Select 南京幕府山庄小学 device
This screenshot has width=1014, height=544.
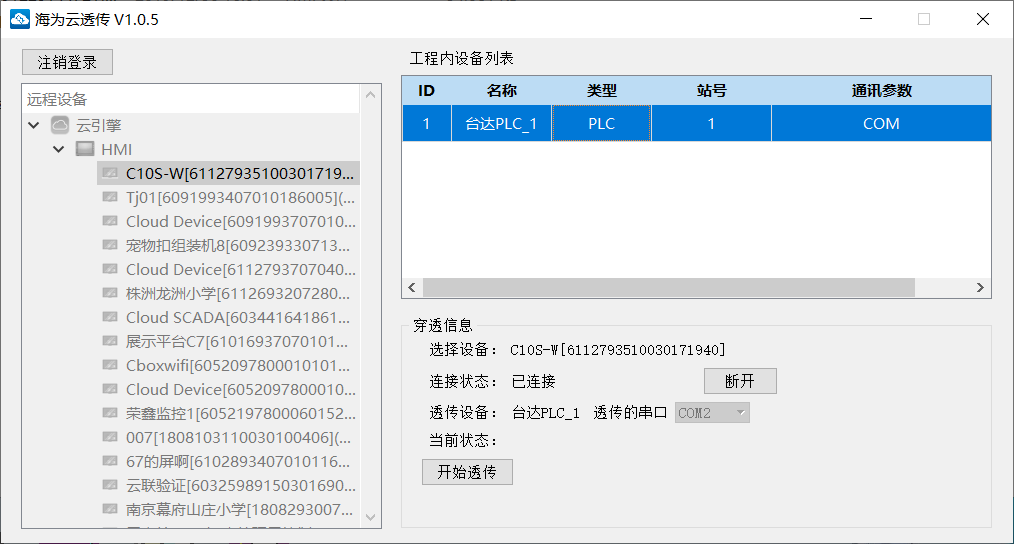tap(239, 509)
